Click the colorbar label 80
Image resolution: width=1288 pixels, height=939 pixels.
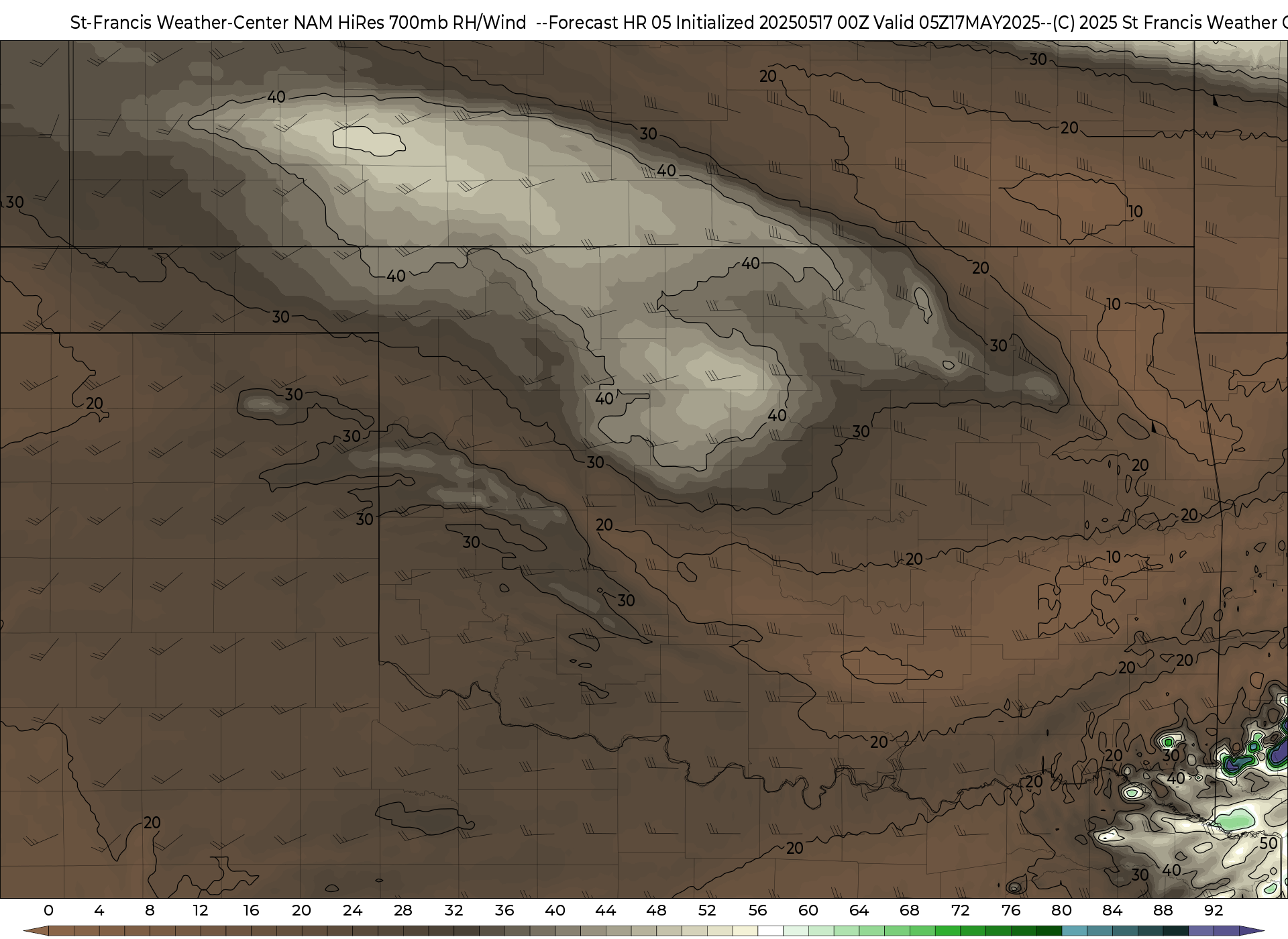pyautogui.click(x=1061, y=910)
